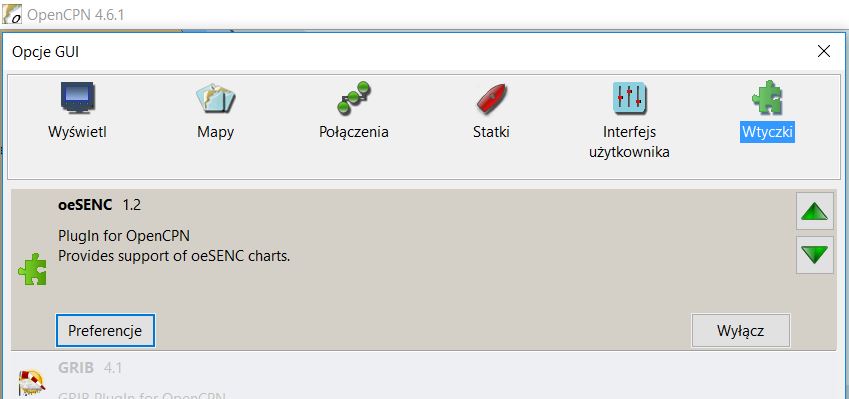Go to the Statki tab label
849x399 pixels.
(491, 132)
